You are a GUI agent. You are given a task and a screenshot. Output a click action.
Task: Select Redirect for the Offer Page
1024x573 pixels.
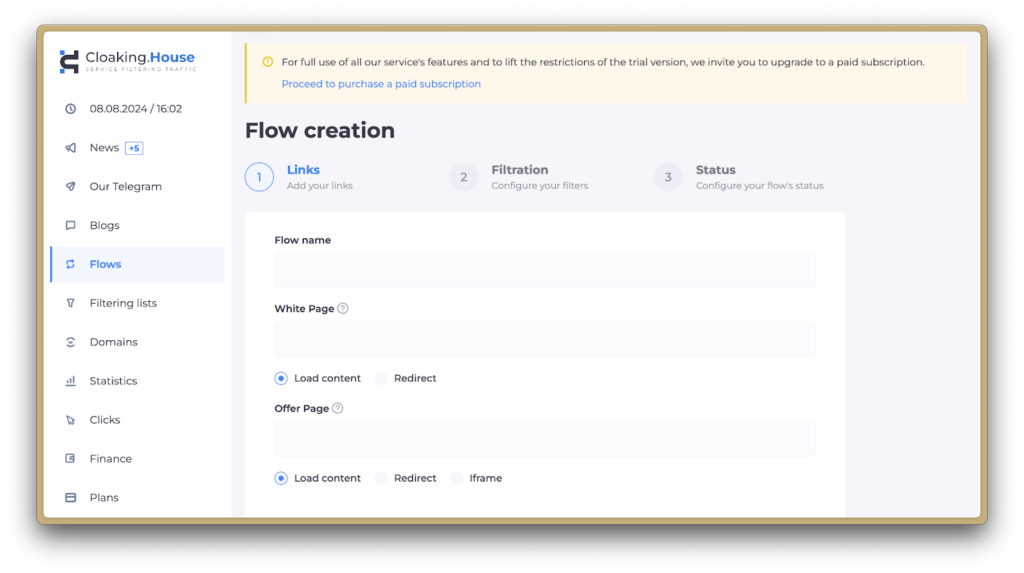(x=381, y=479)
